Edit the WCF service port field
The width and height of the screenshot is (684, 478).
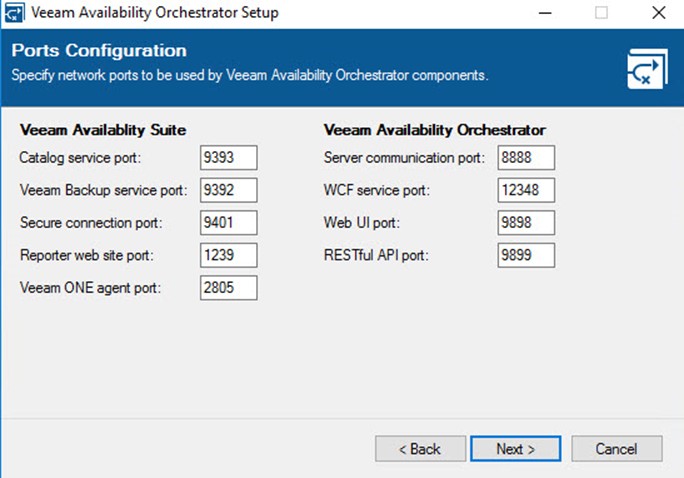[526, 190]
